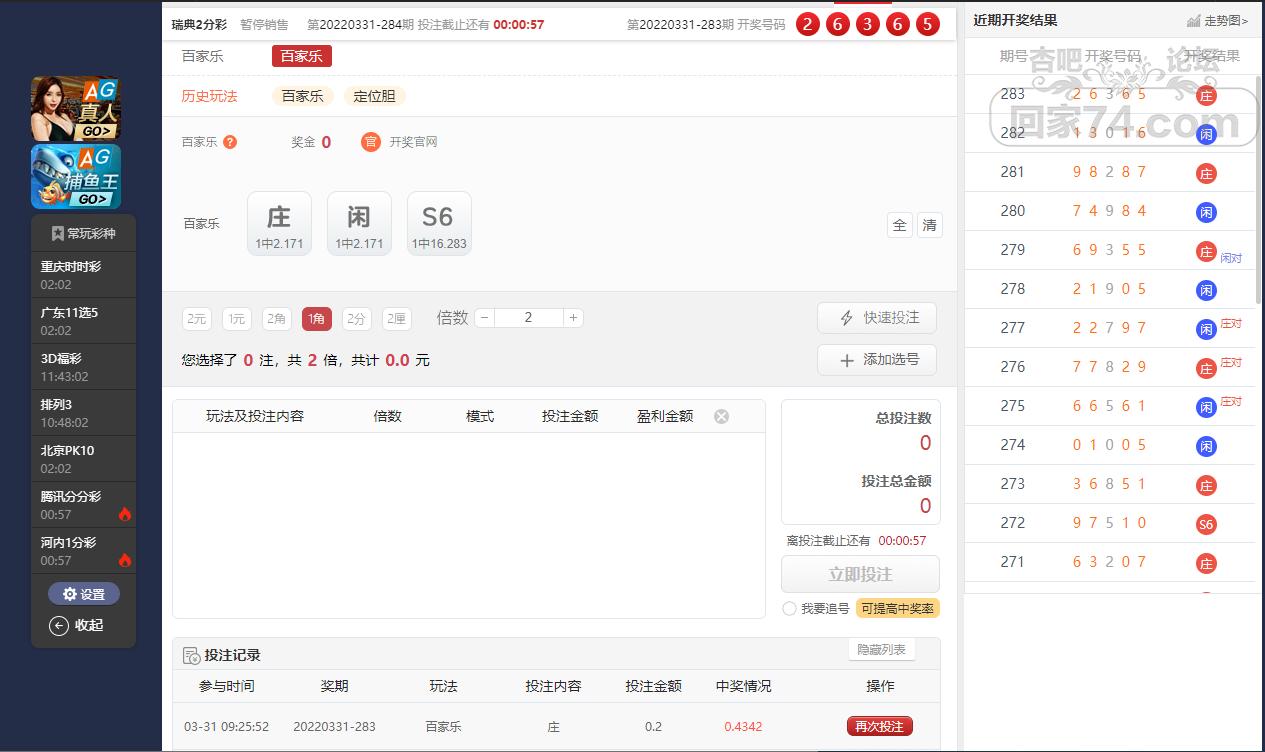Viewport: 1265px width, 752px height.
Task: Choose 定位胆 in history play methods
Action: [374, 96]
